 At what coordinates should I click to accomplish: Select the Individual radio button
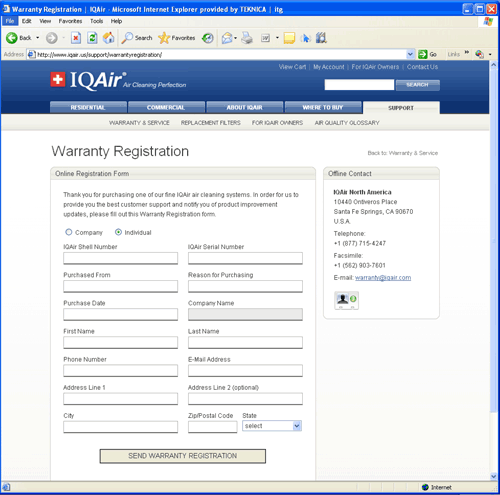118,232
